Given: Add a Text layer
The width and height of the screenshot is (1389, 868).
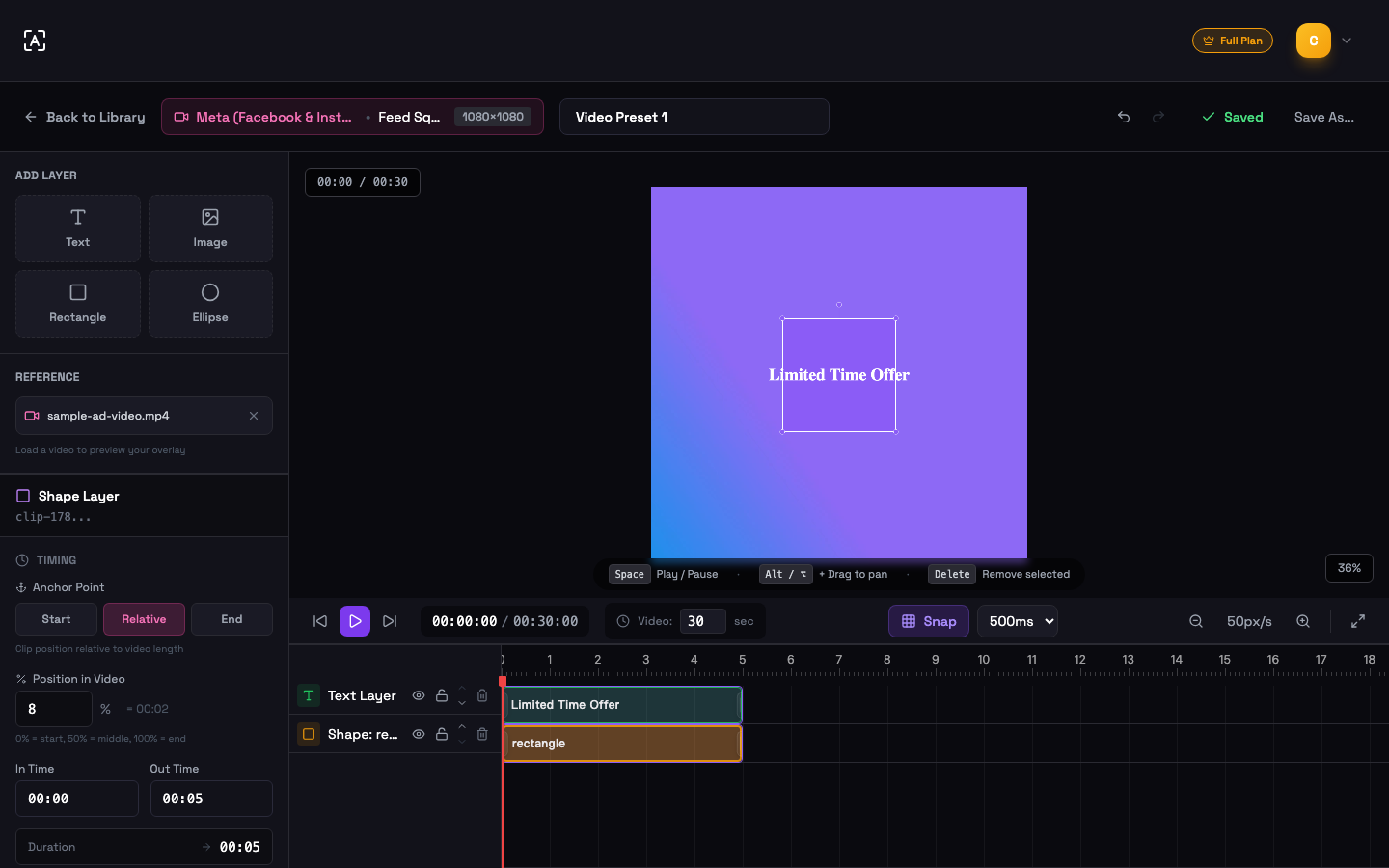Looking at the screenshot, I should point(78,229).
